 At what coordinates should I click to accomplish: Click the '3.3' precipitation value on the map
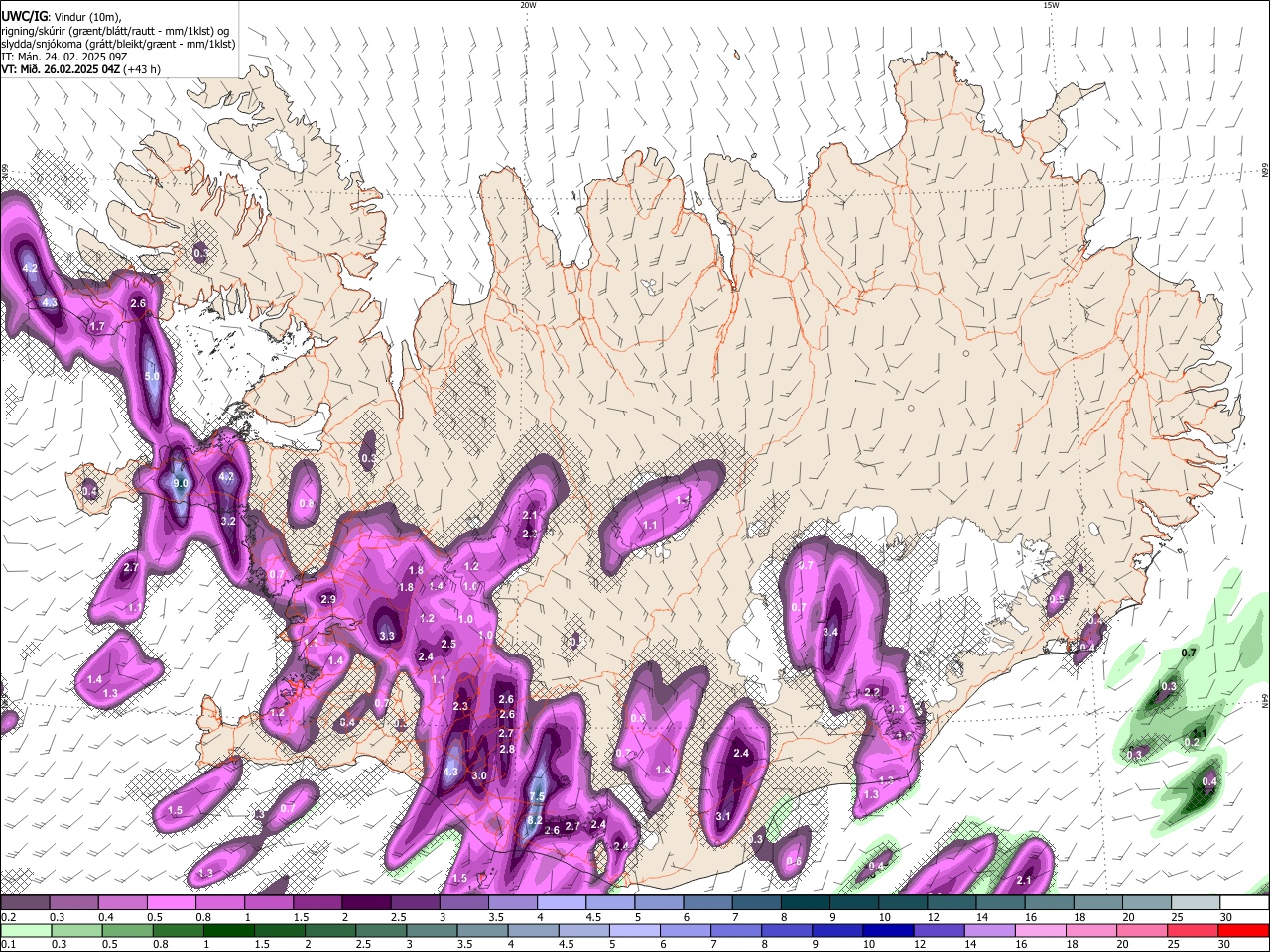387,636
